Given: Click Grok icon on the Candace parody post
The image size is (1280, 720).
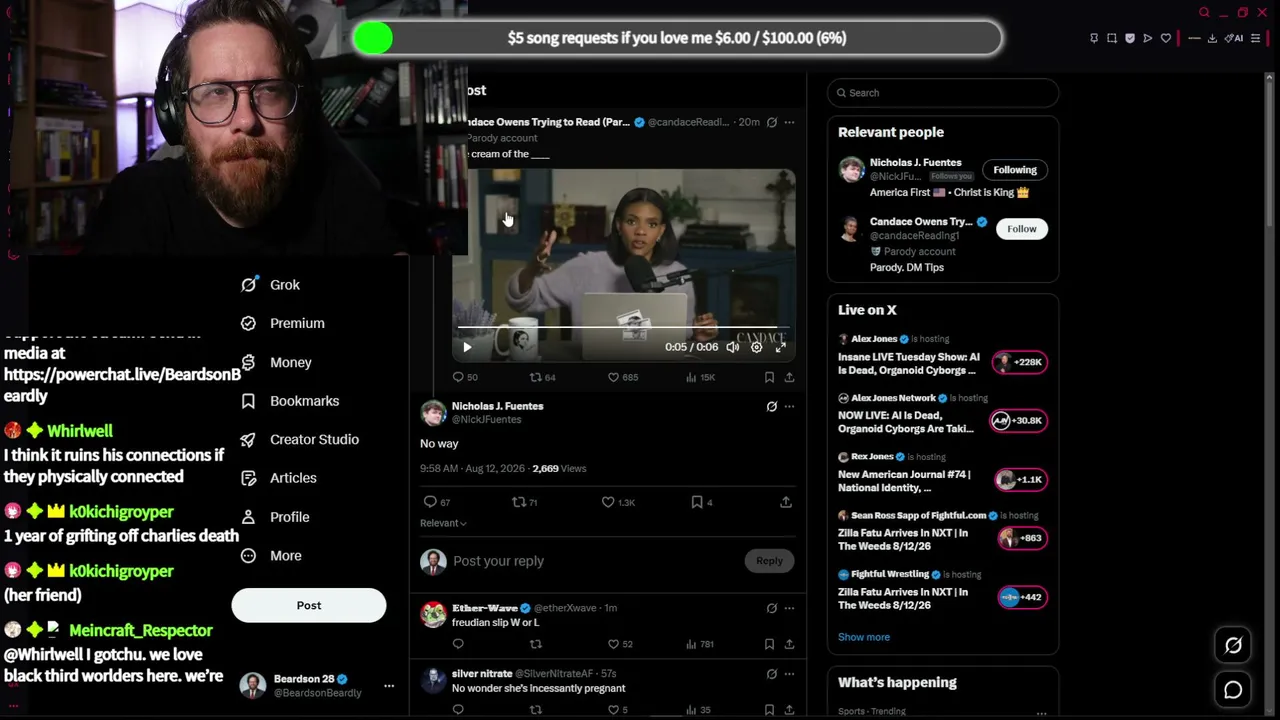Looking at the screenshot, I should [x=771, y=122].
